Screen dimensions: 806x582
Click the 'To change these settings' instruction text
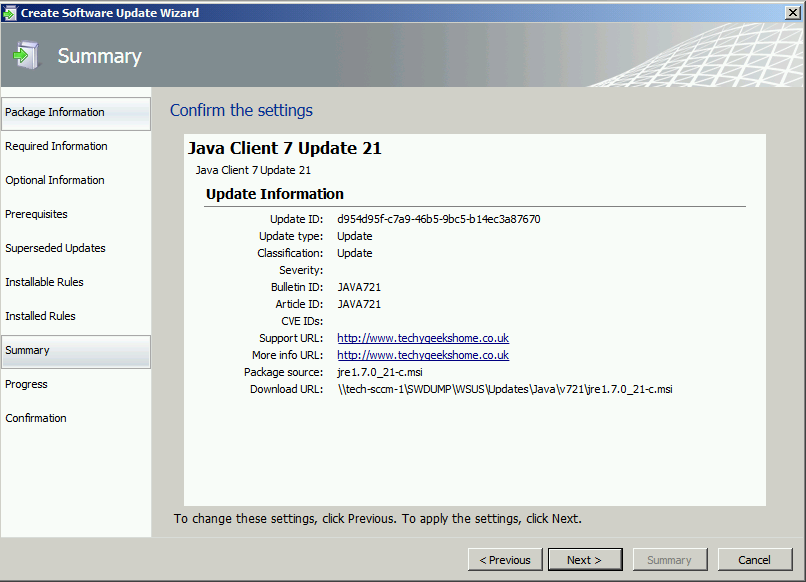point(377,518)
